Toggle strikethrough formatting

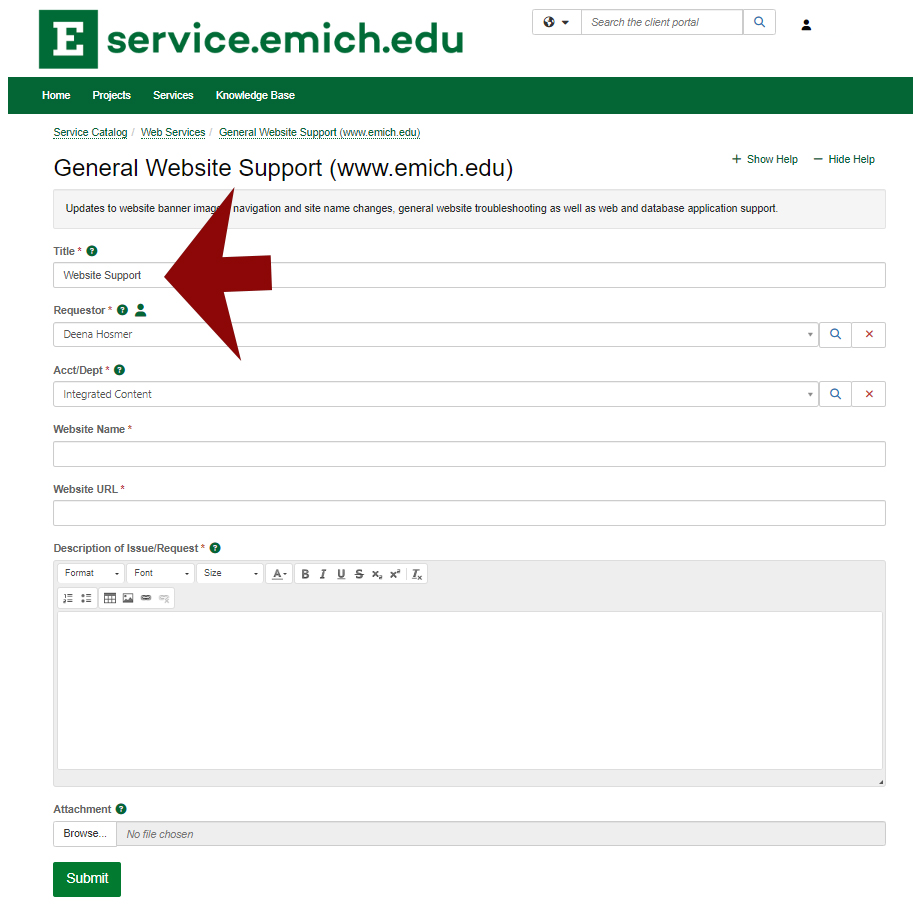(359, 574)
